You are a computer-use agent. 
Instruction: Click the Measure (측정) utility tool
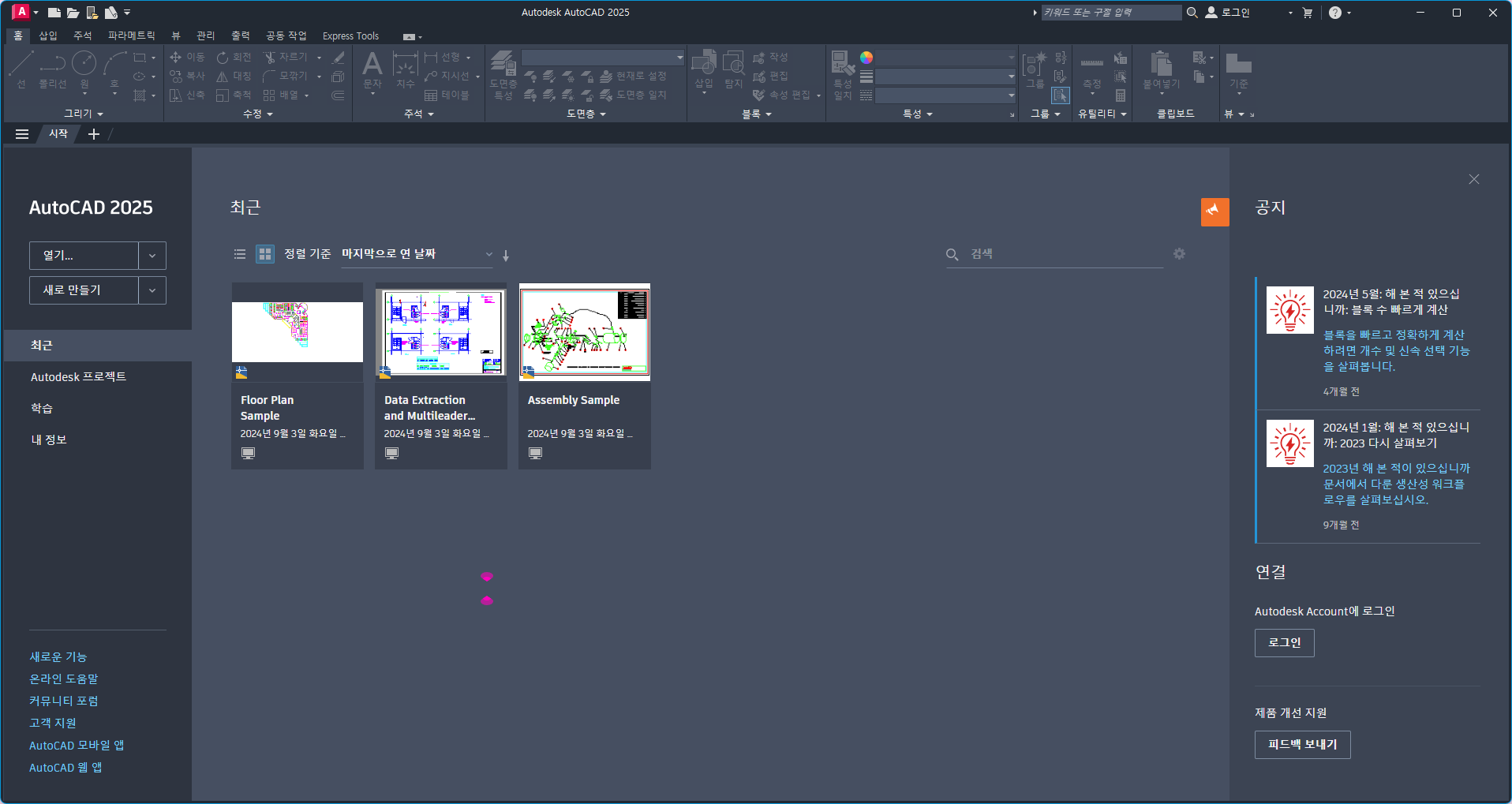(1092, 73)
